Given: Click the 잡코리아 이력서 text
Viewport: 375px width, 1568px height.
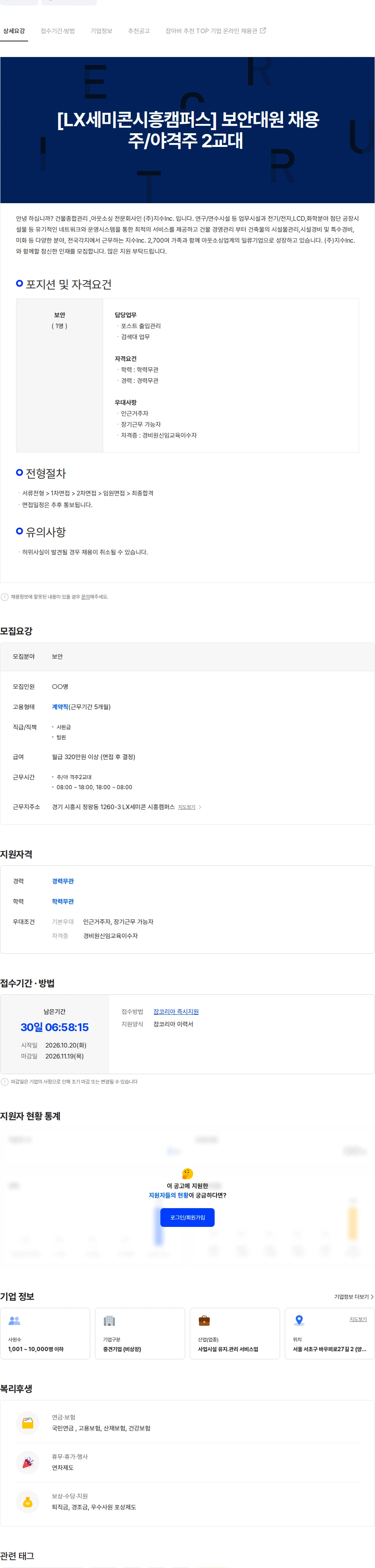Looking at the screenshot, I should [173, 1024].
